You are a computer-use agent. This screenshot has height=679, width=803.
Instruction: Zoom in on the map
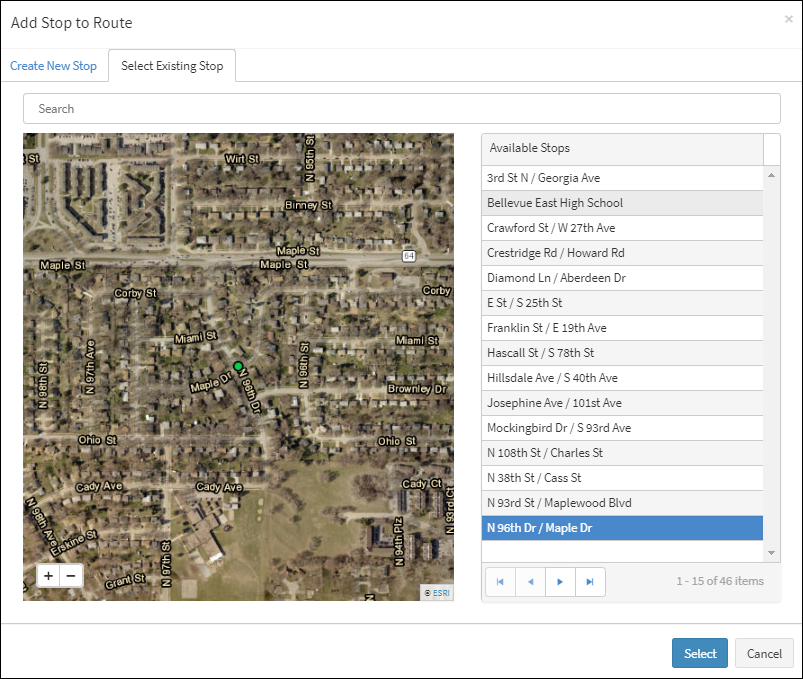point(49,575)
